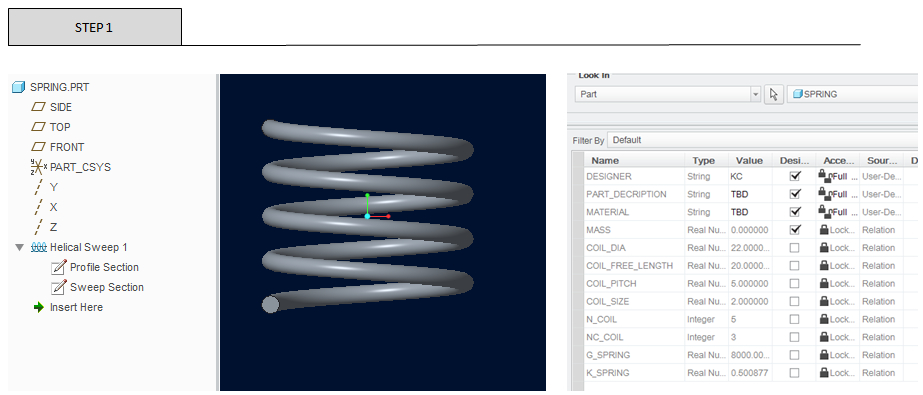Open the Filter By Default dropdown
Viewport: 923px width, 395px height.
coord(762,140)
